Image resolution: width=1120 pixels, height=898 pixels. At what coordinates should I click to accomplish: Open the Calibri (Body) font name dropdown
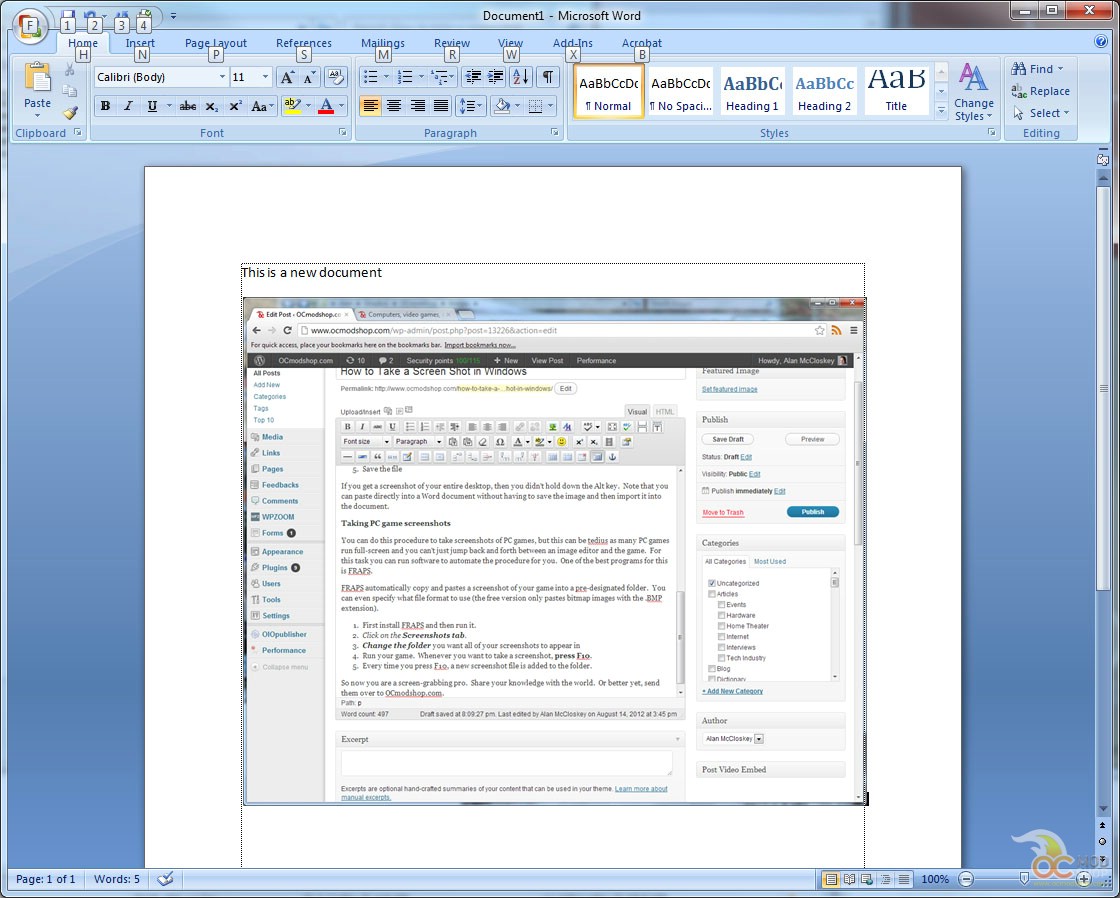(222, 77)
